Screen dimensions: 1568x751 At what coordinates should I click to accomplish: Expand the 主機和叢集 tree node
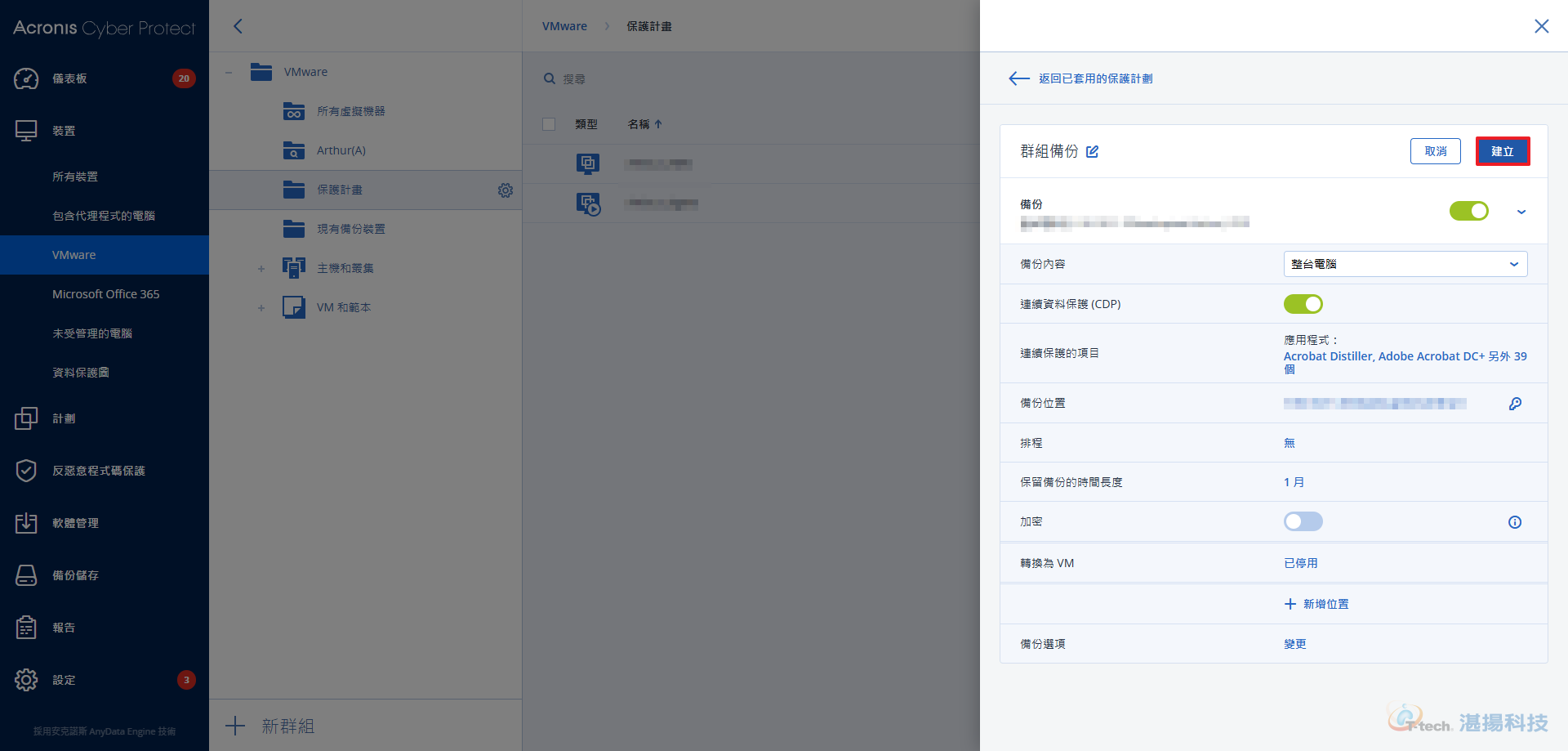[261, 268]
